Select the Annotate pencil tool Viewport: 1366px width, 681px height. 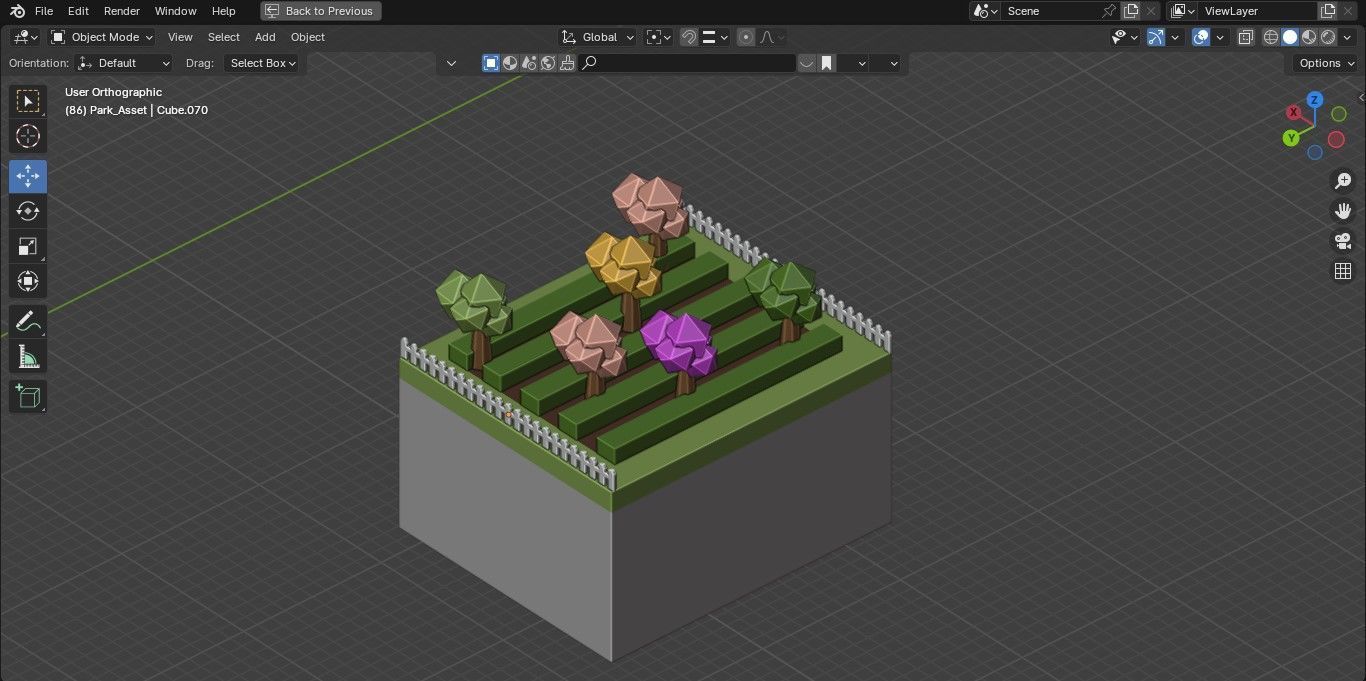tap(28, 322)
